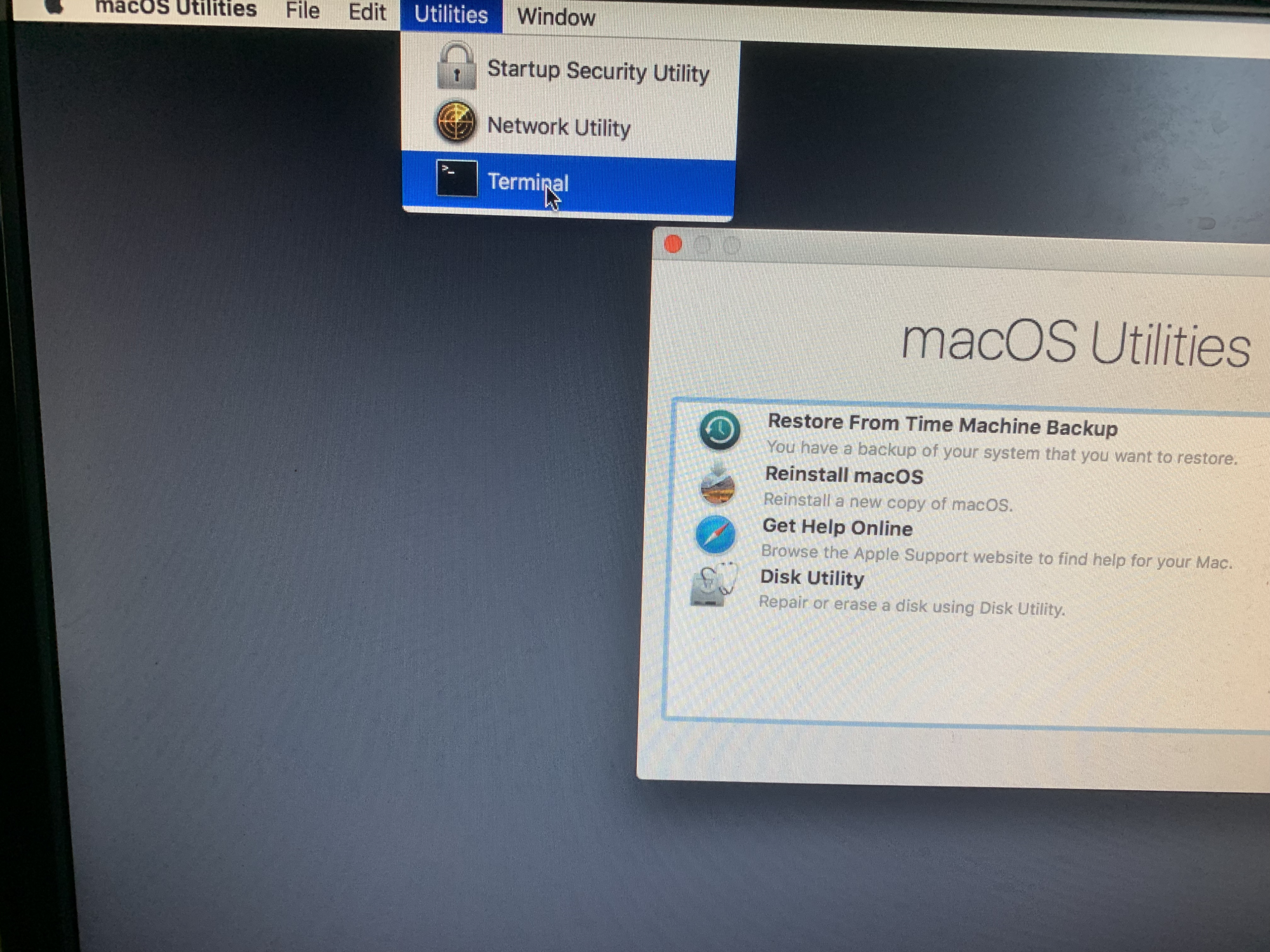Click the Time Machine clock icon
The image size is (1270, 952).
pyautogui.click(x=719, y=430)
